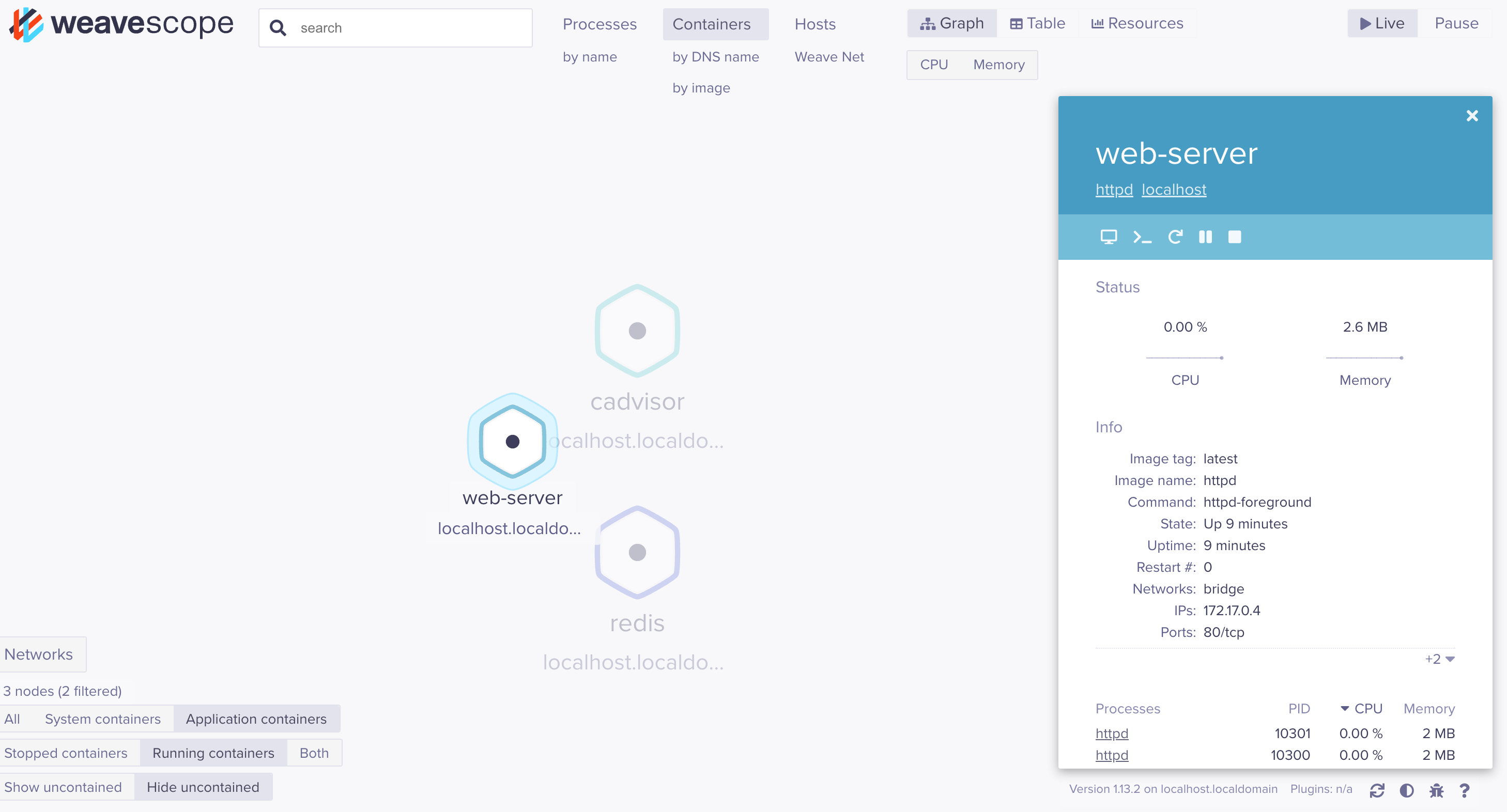Screen dimensions: 1507x812
Task: Show Running containers only
Action: [213, 753]
